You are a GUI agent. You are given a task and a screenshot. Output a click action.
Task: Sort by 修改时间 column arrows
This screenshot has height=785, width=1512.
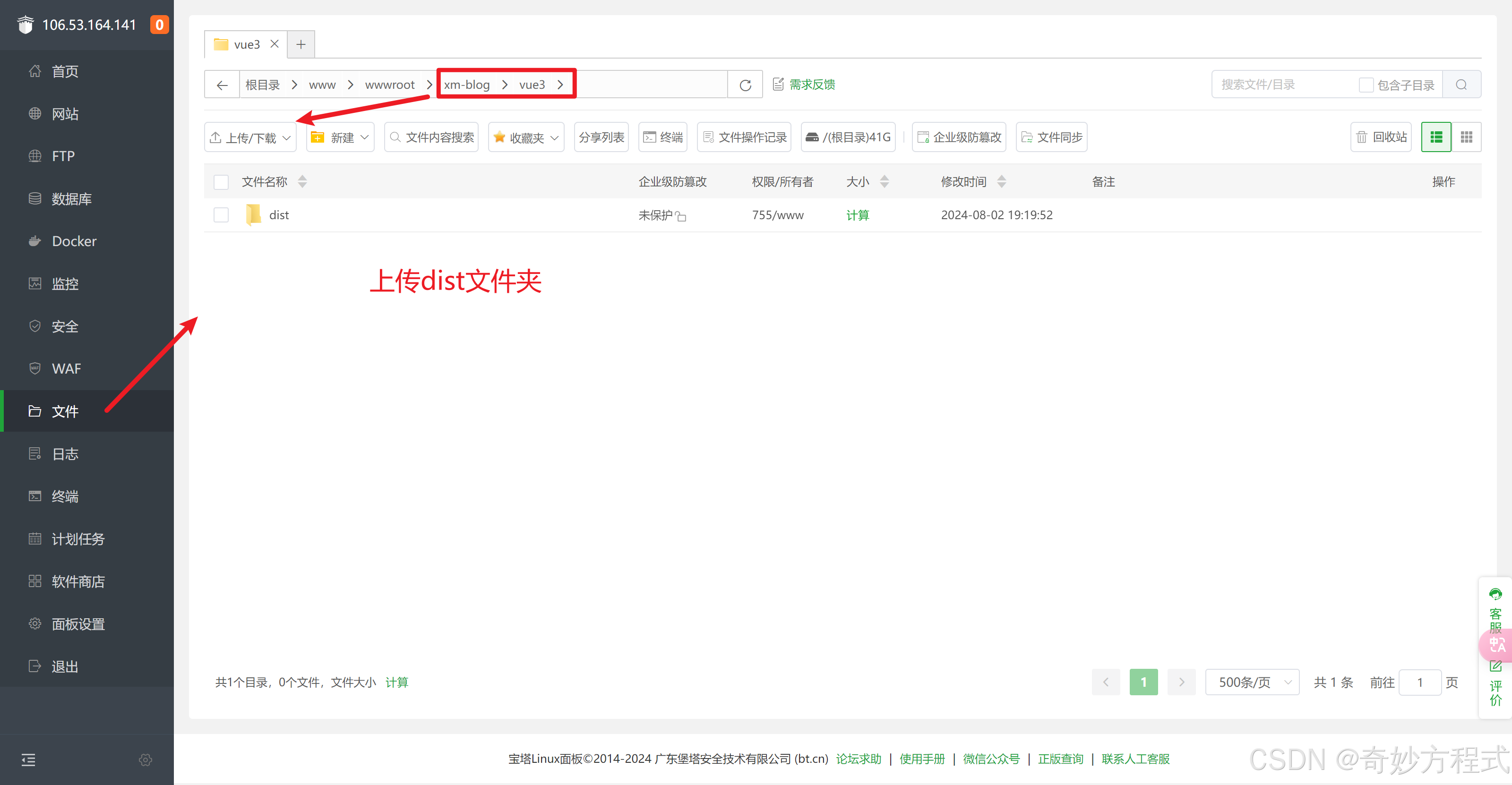pyautogui.click(x=1002, y=182)
